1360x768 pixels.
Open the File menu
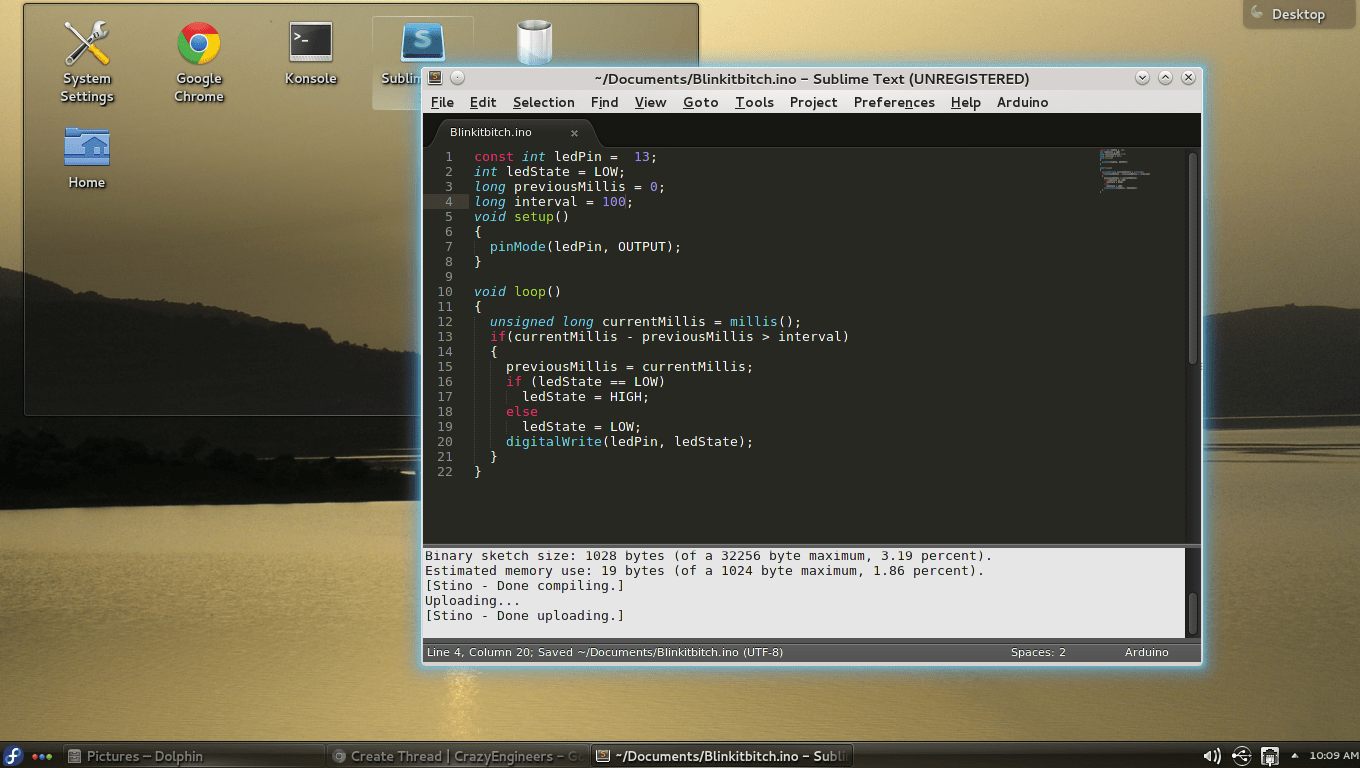442,102
